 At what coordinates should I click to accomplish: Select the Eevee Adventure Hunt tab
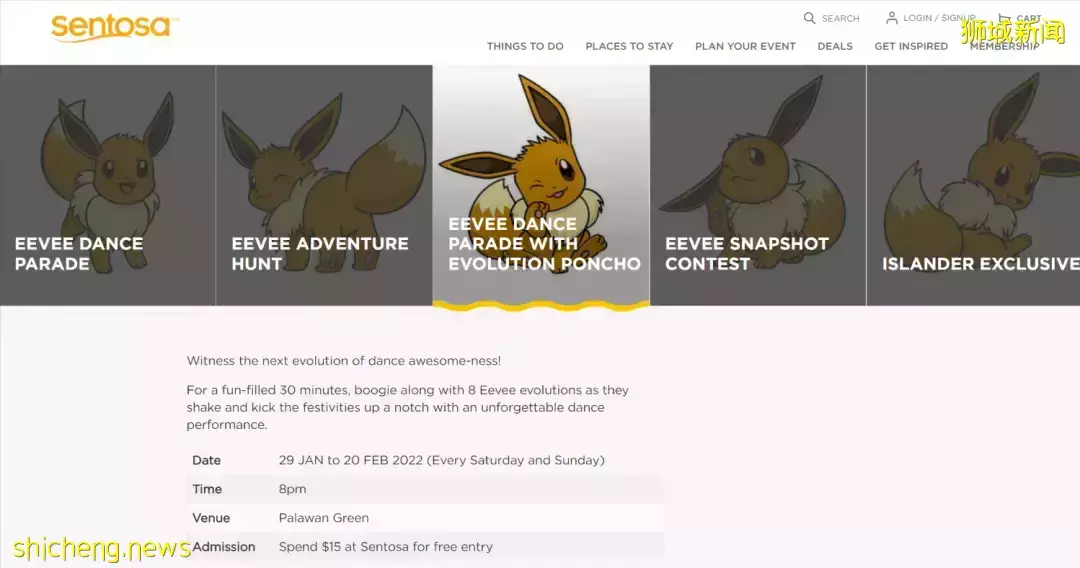pyautogui.click(x=324, y=185)
